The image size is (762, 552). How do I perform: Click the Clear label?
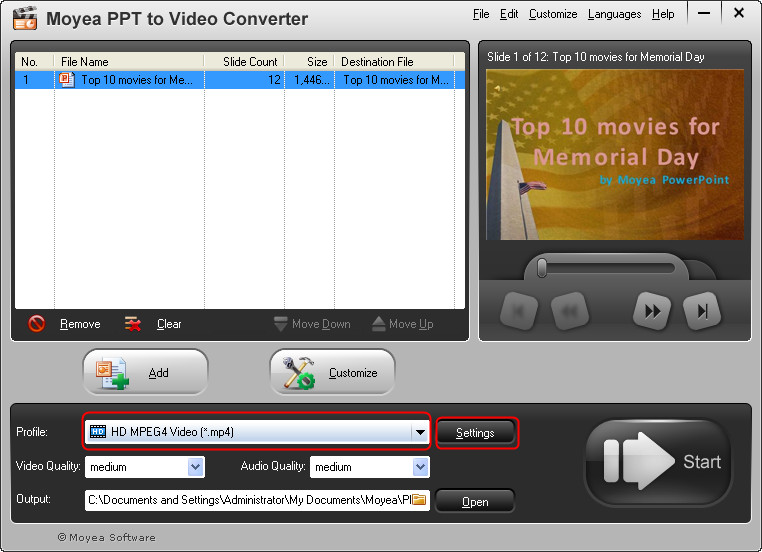169,324
